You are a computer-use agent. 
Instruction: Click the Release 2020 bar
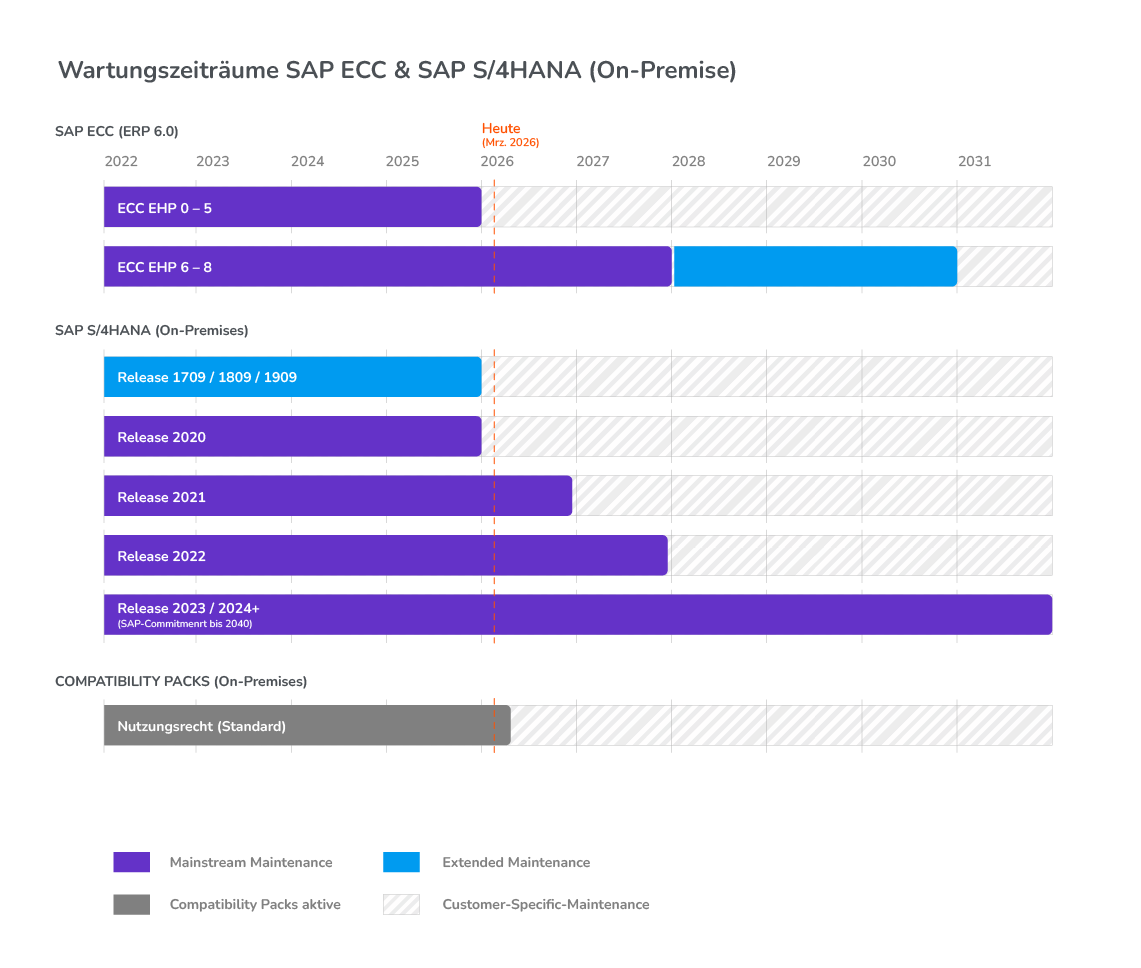pos(292,437)
